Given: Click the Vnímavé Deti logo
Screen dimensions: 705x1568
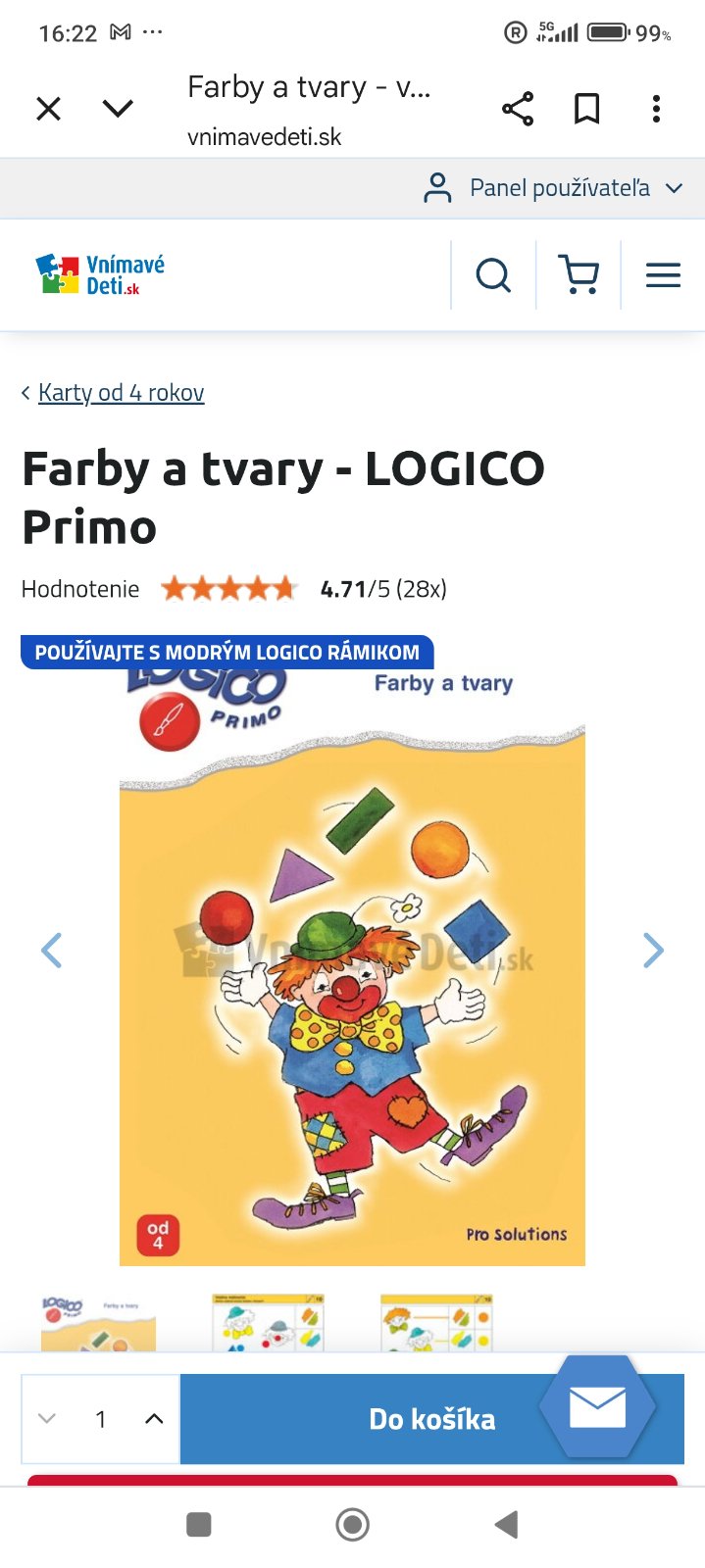Looking at the screenshot, I should 100,275.
